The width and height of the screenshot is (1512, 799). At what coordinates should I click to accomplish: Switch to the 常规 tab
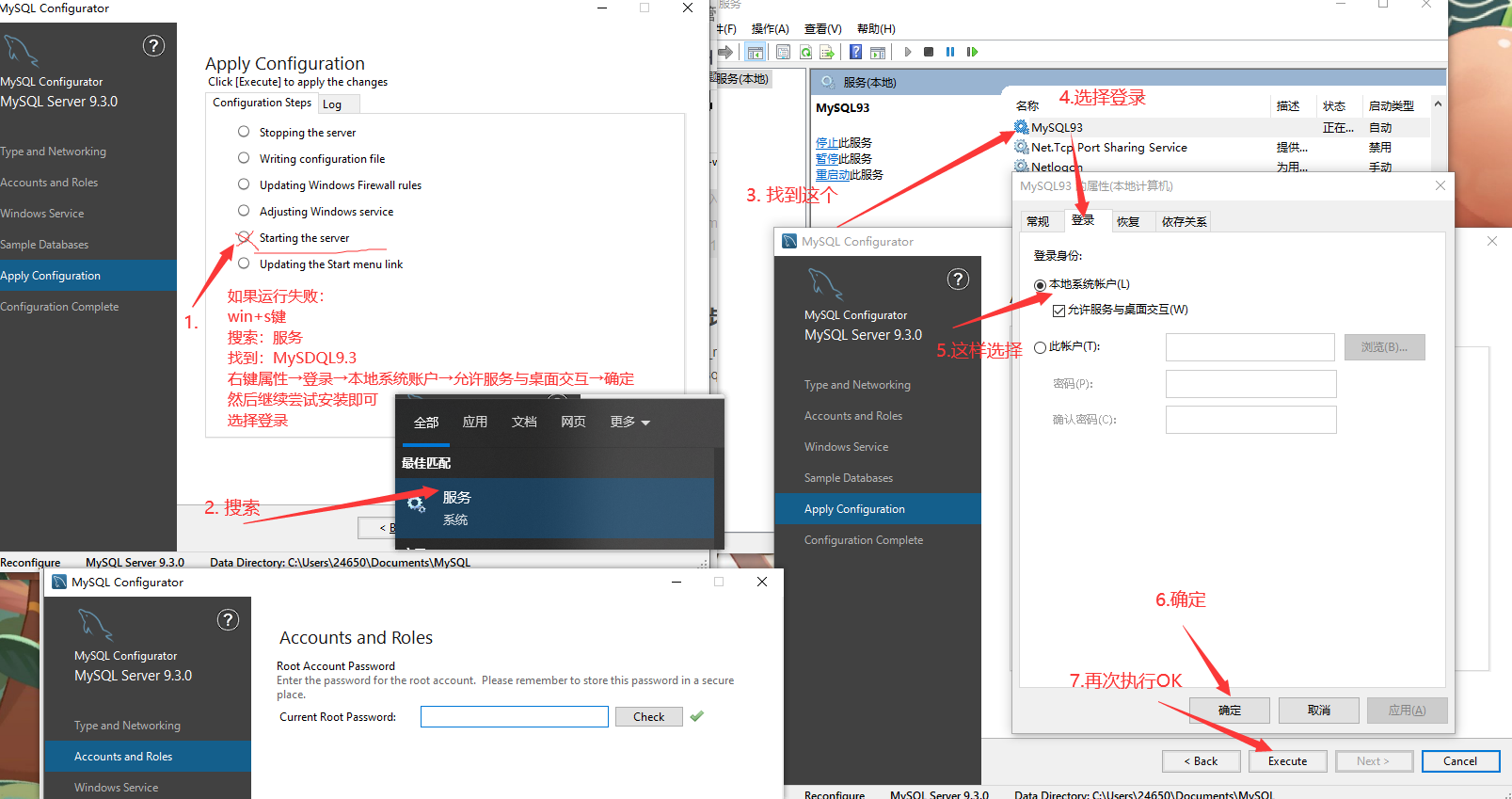click(1038, 221)
